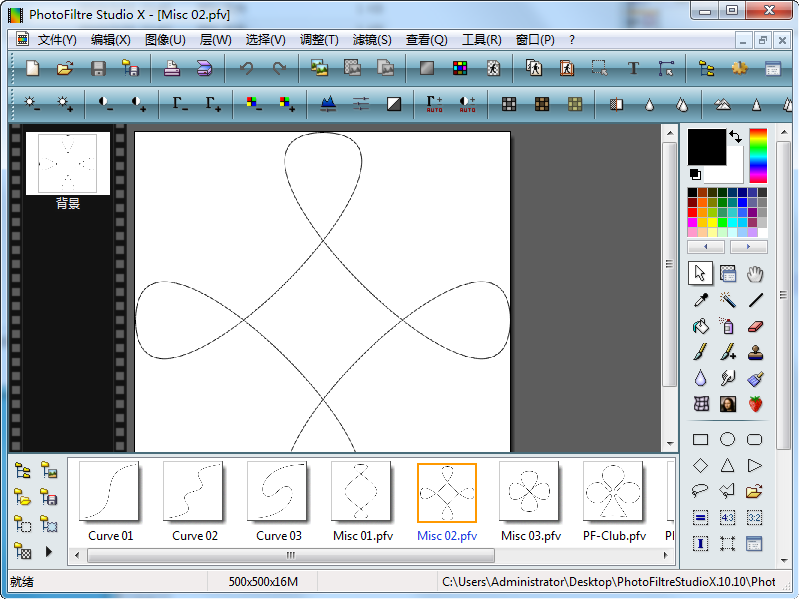This screenshot has width=800, height=600.
Task: Choose the rectangle selection shape
Action: tap(701, 439)
